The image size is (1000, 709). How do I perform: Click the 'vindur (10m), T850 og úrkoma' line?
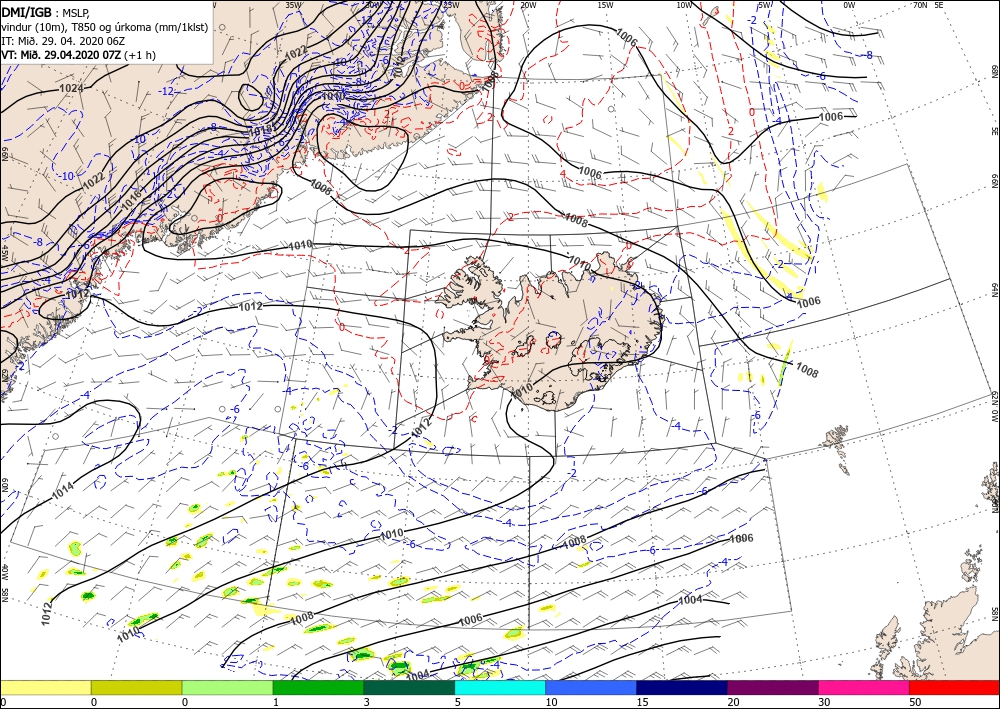[105, 27]
